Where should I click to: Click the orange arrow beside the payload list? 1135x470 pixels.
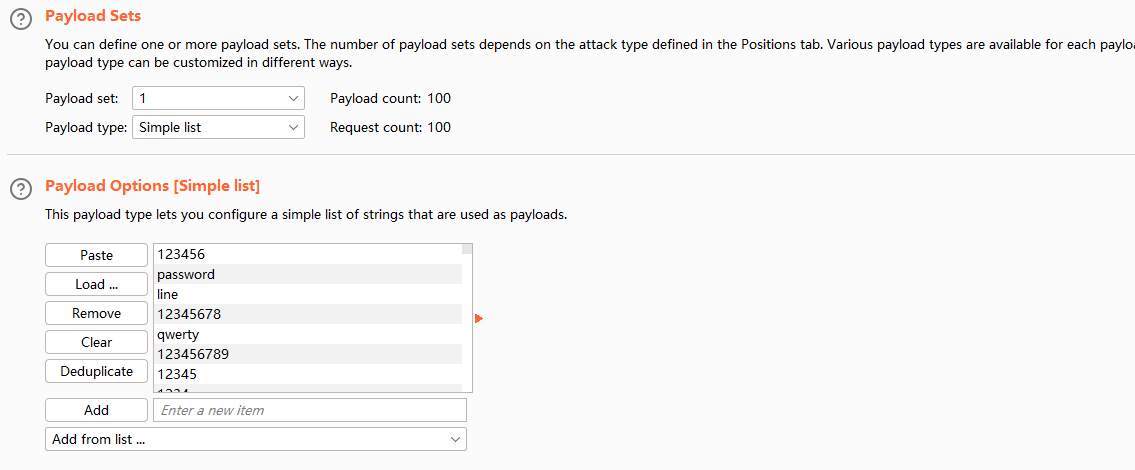coord(479,318)
